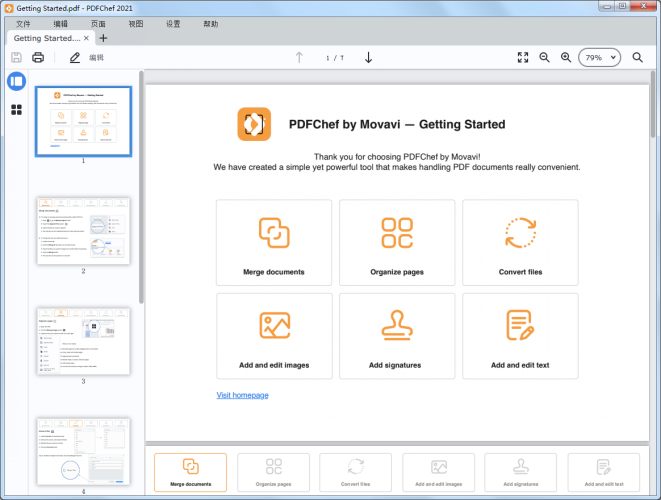Open the 文件 menu
The image size is (661, 500).
tap(23, 24)
